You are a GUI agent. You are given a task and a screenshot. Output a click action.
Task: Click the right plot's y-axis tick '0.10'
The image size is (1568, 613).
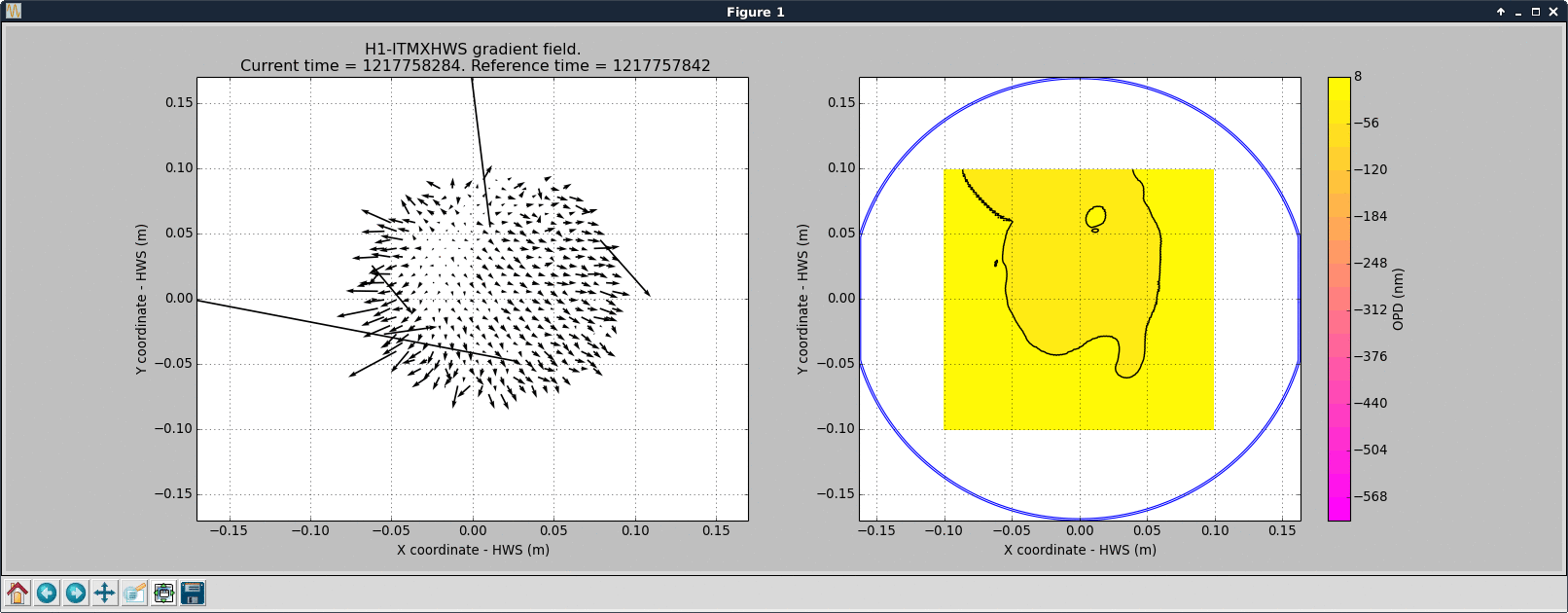click(841, 167)
